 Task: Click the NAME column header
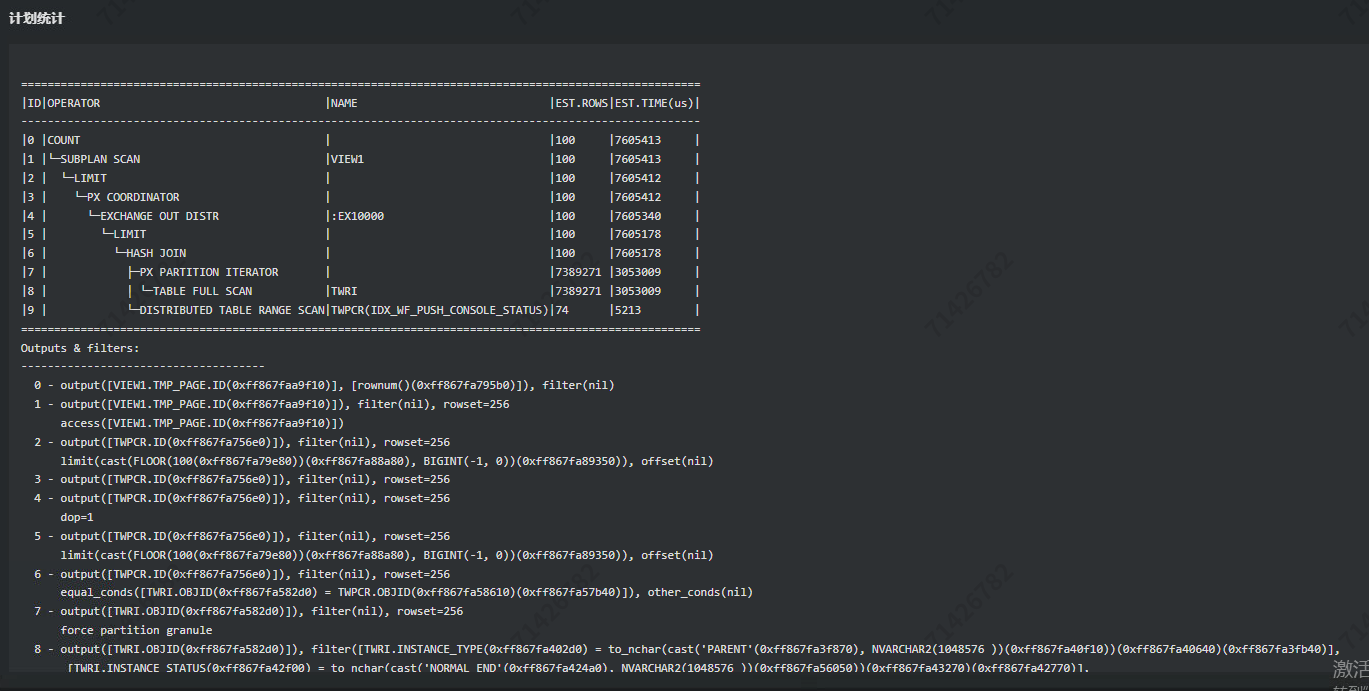click(x=344, y=103)
